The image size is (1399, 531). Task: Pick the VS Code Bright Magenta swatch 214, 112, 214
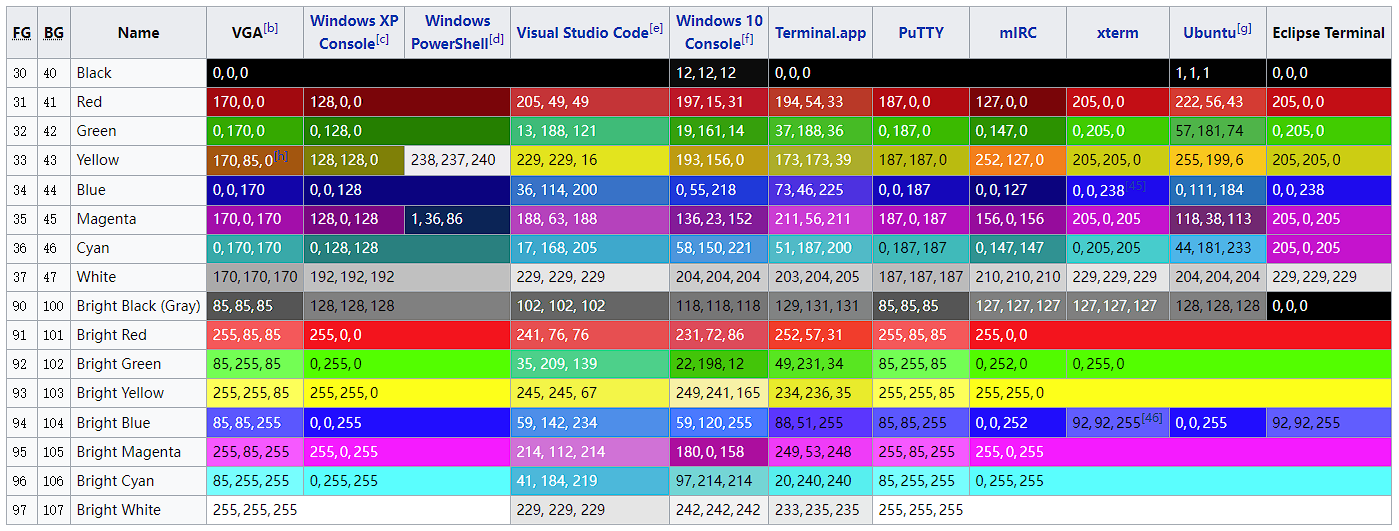[590, 452]
